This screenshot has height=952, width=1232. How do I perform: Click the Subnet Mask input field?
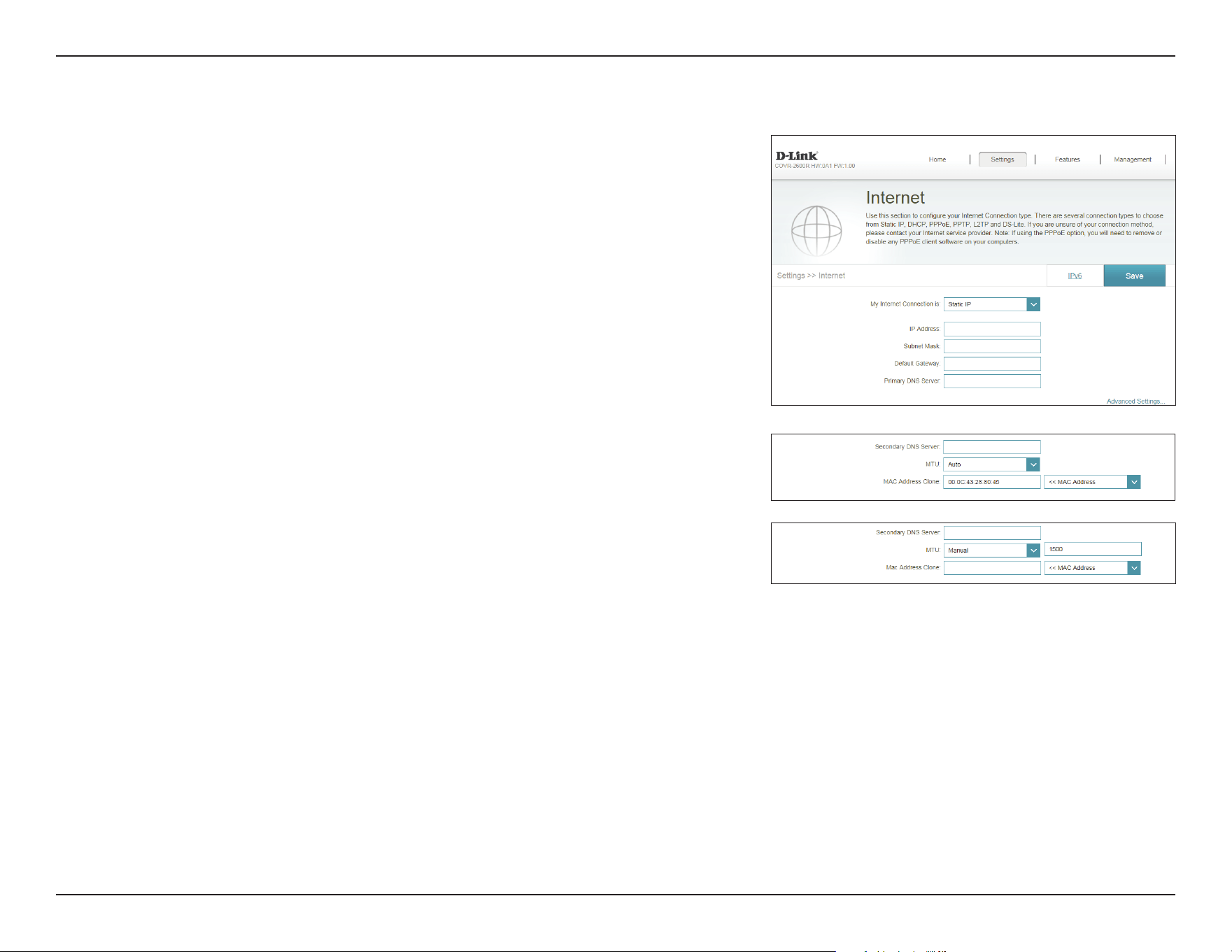point(992,346)
